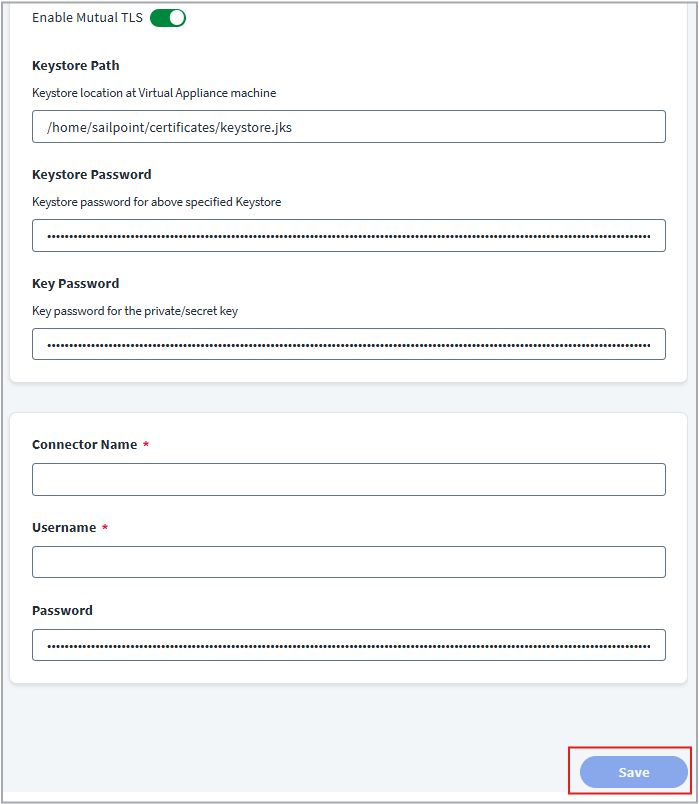Click the red asterisk beside Connector Name

pyautogui.click(x=146, y=445)
